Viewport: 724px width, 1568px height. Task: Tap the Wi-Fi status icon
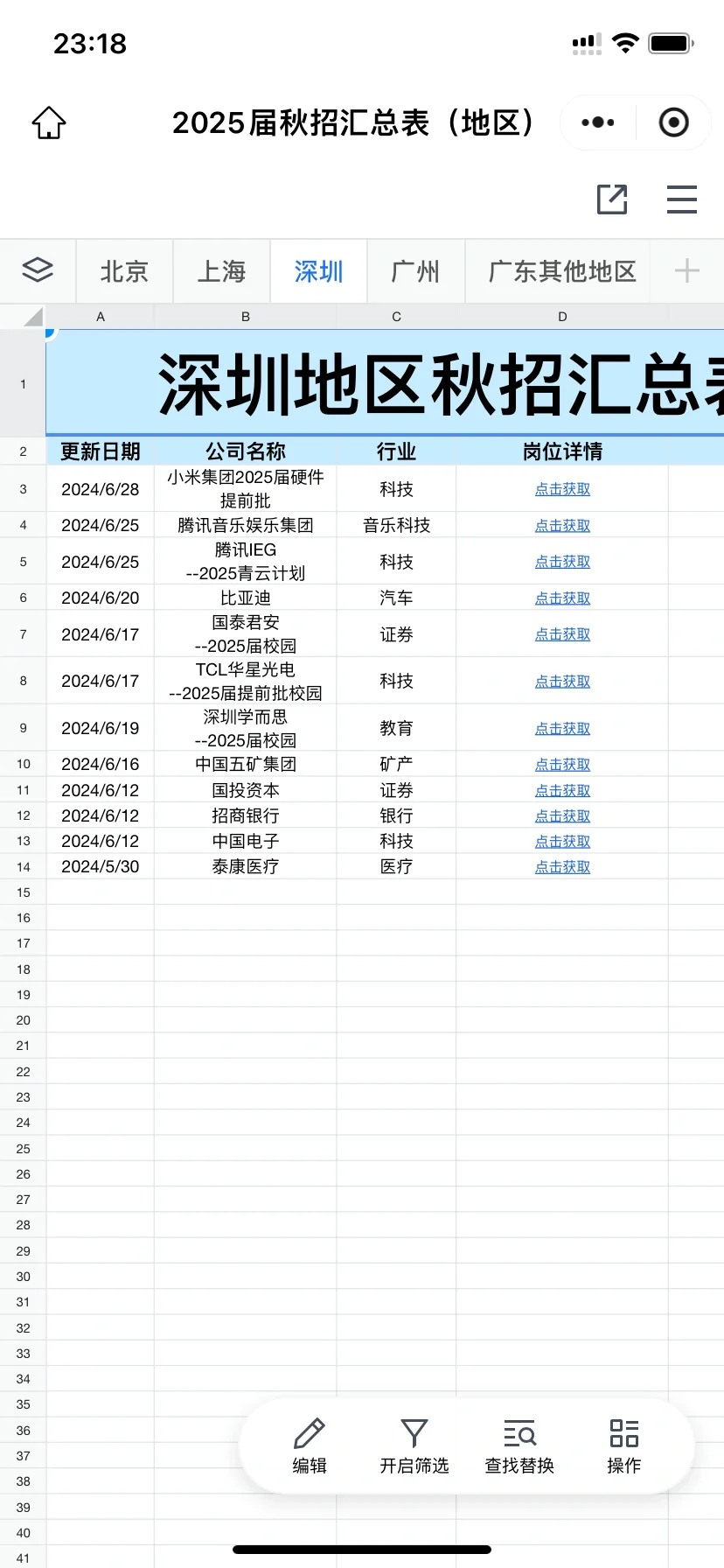point(625,43)
